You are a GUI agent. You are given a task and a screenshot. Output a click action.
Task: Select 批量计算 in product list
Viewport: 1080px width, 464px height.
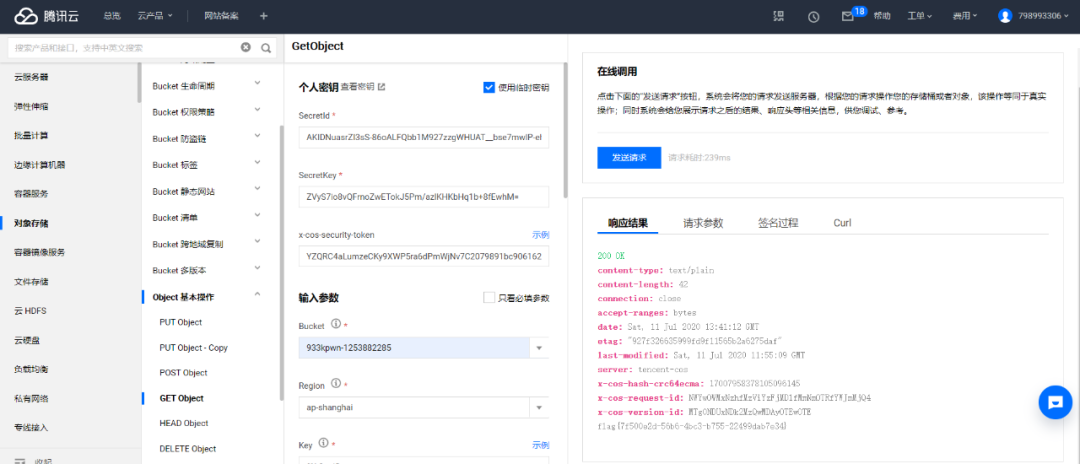click(x=31, y=136)
